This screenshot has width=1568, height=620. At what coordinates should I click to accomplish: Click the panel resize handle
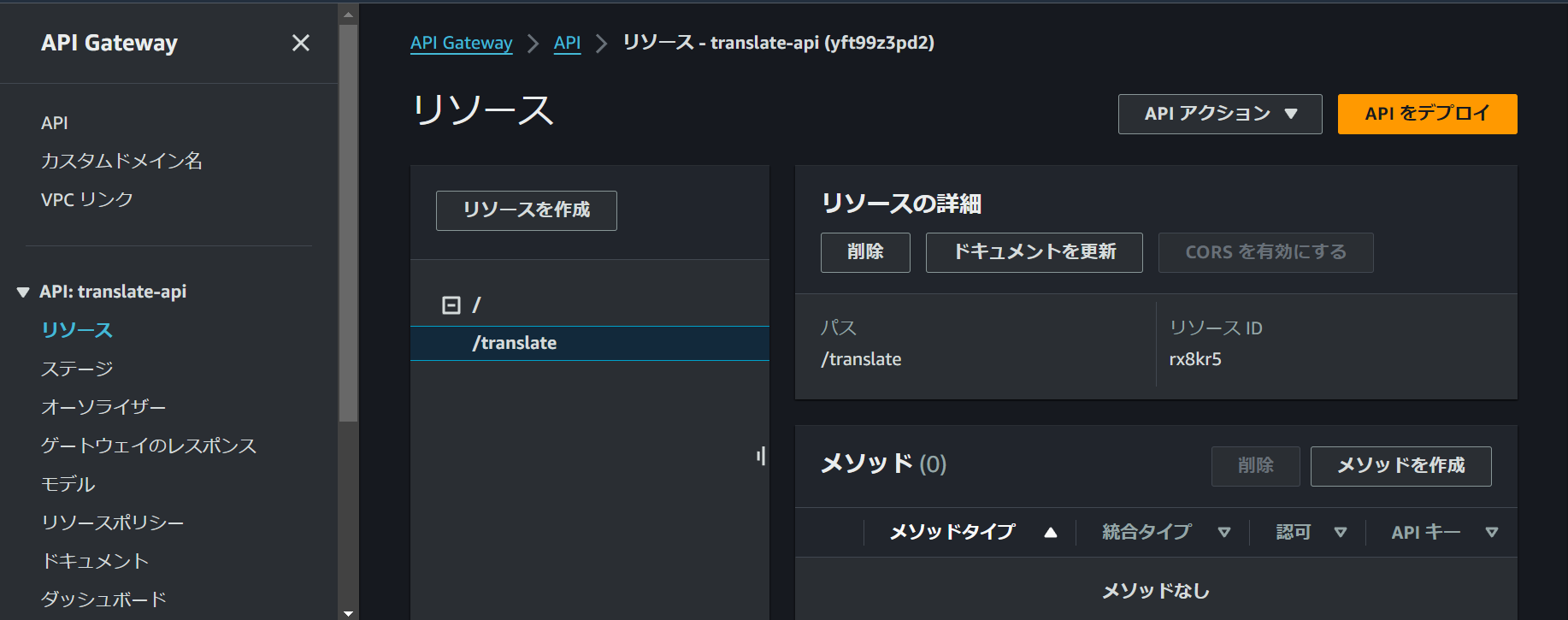coord(761,456)
